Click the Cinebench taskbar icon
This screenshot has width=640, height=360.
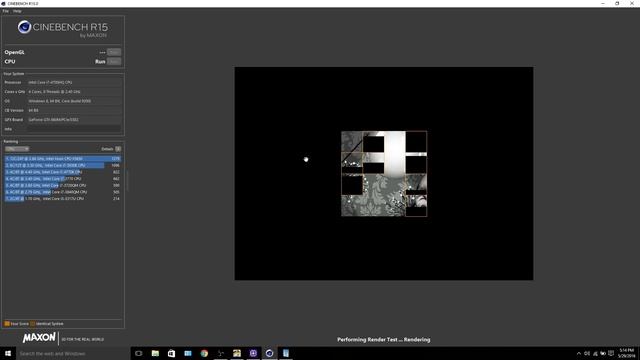point(269,353)
